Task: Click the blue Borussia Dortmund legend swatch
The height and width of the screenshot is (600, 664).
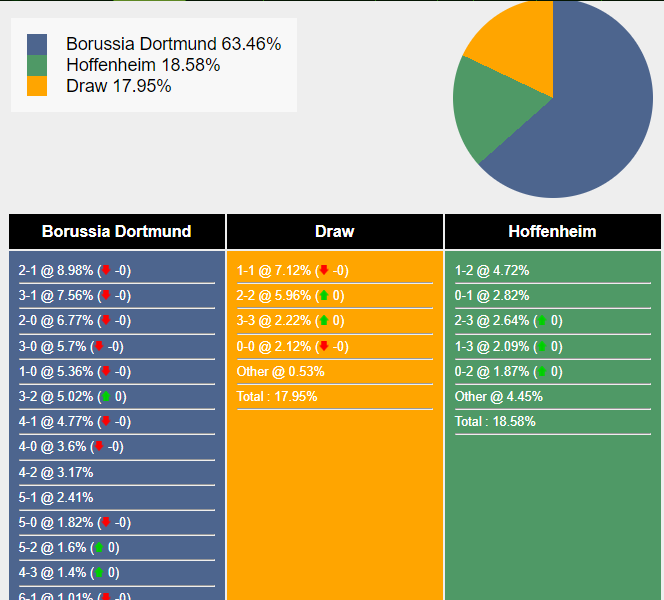Action: click(37, 44)
